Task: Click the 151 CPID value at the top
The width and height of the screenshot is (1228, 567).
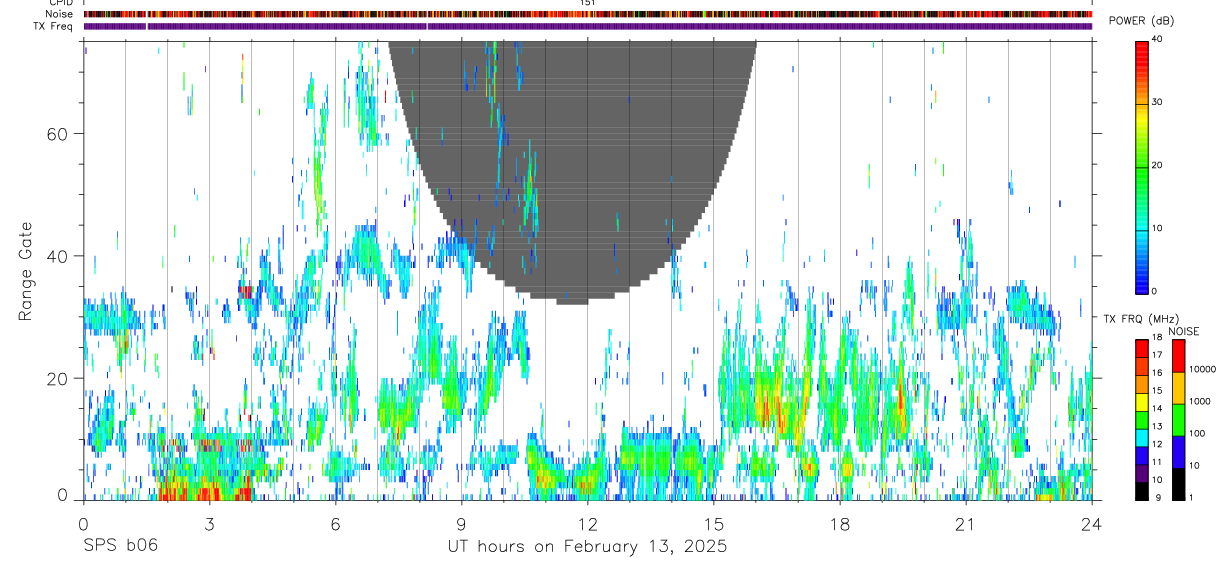Action: pos(588,3)
